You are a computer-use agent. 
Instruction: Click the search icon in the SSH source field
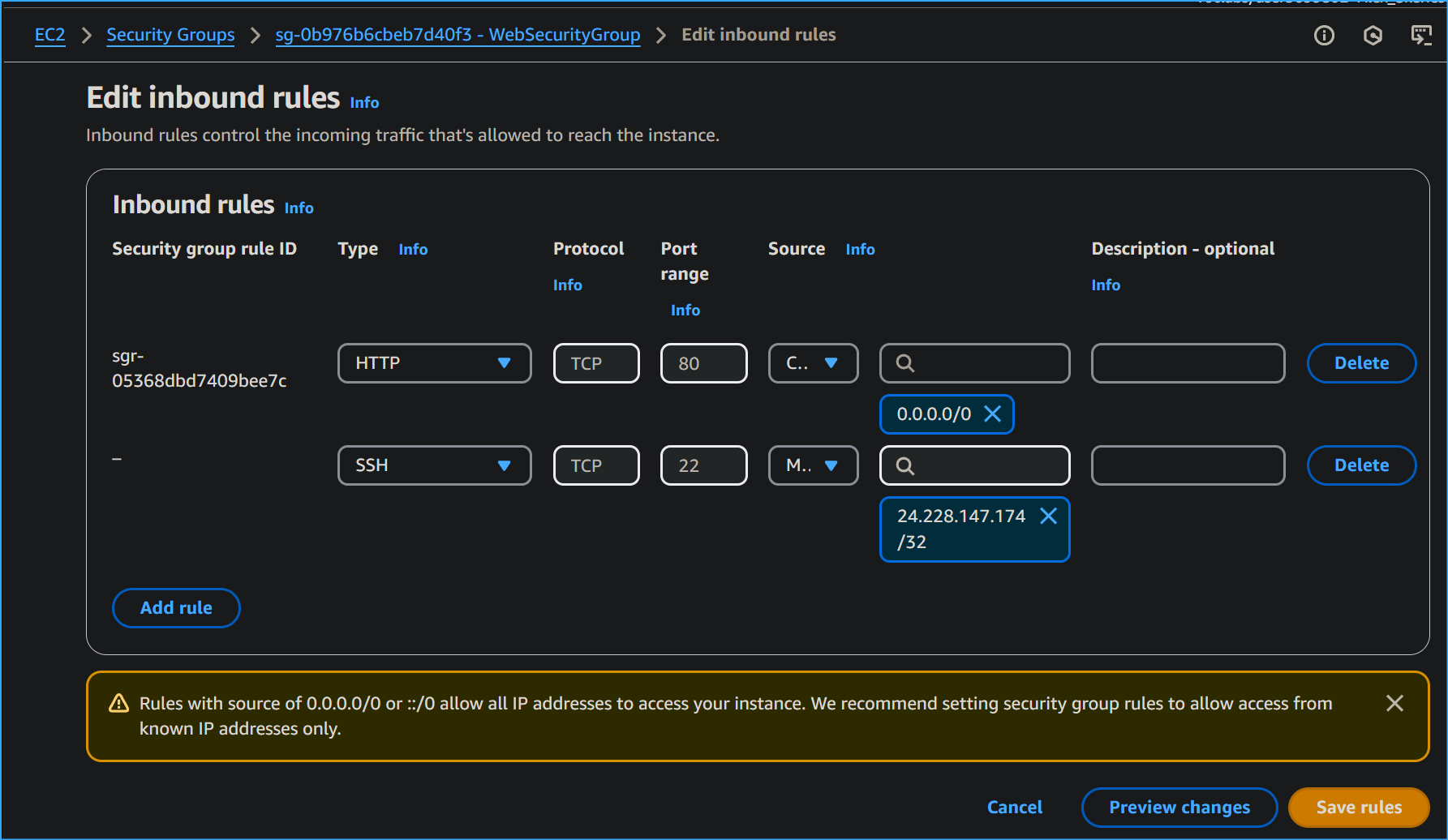click(904, 465)
